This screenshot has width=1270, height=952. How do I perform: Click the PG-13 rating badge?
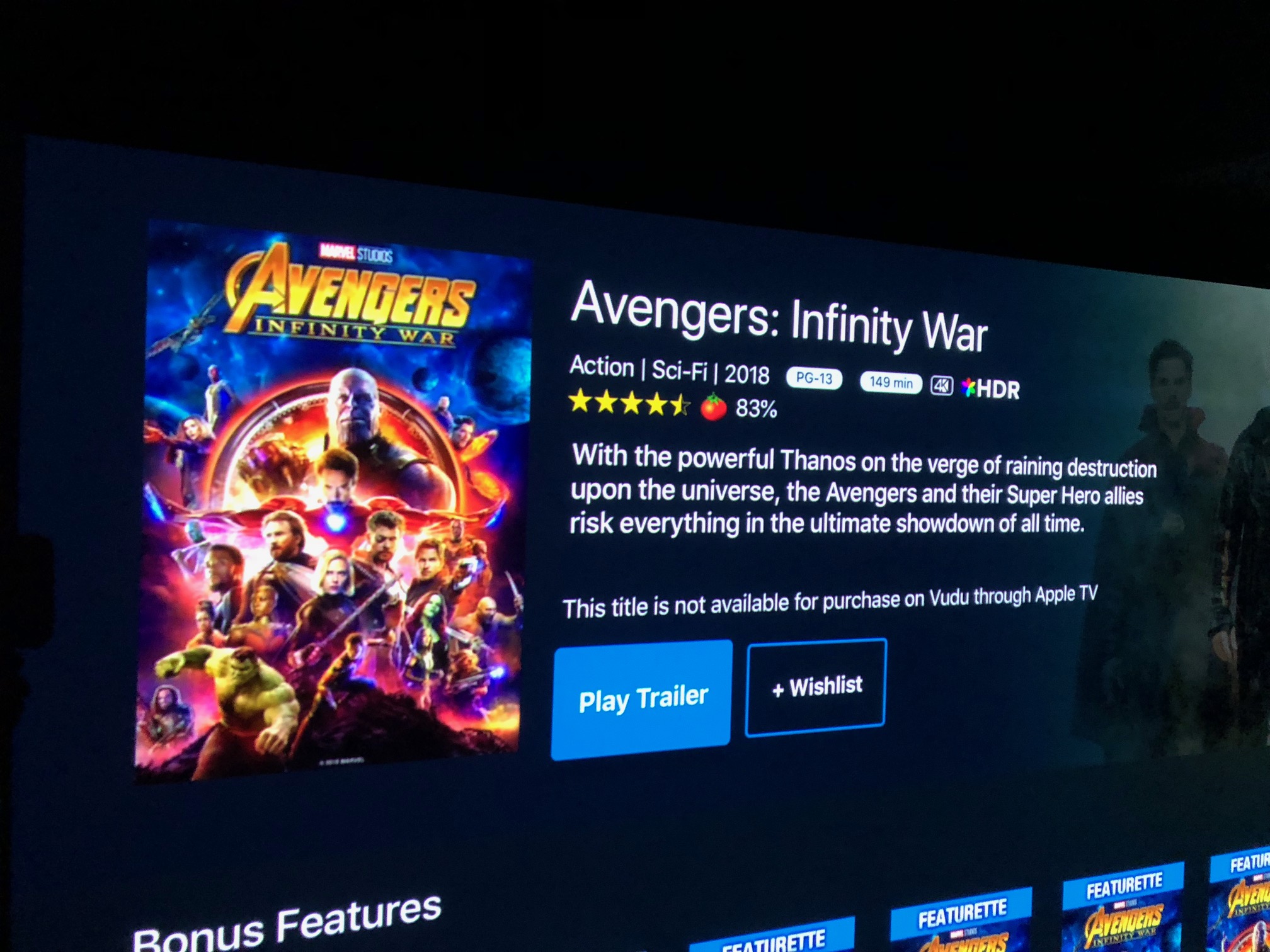[814, 378]
